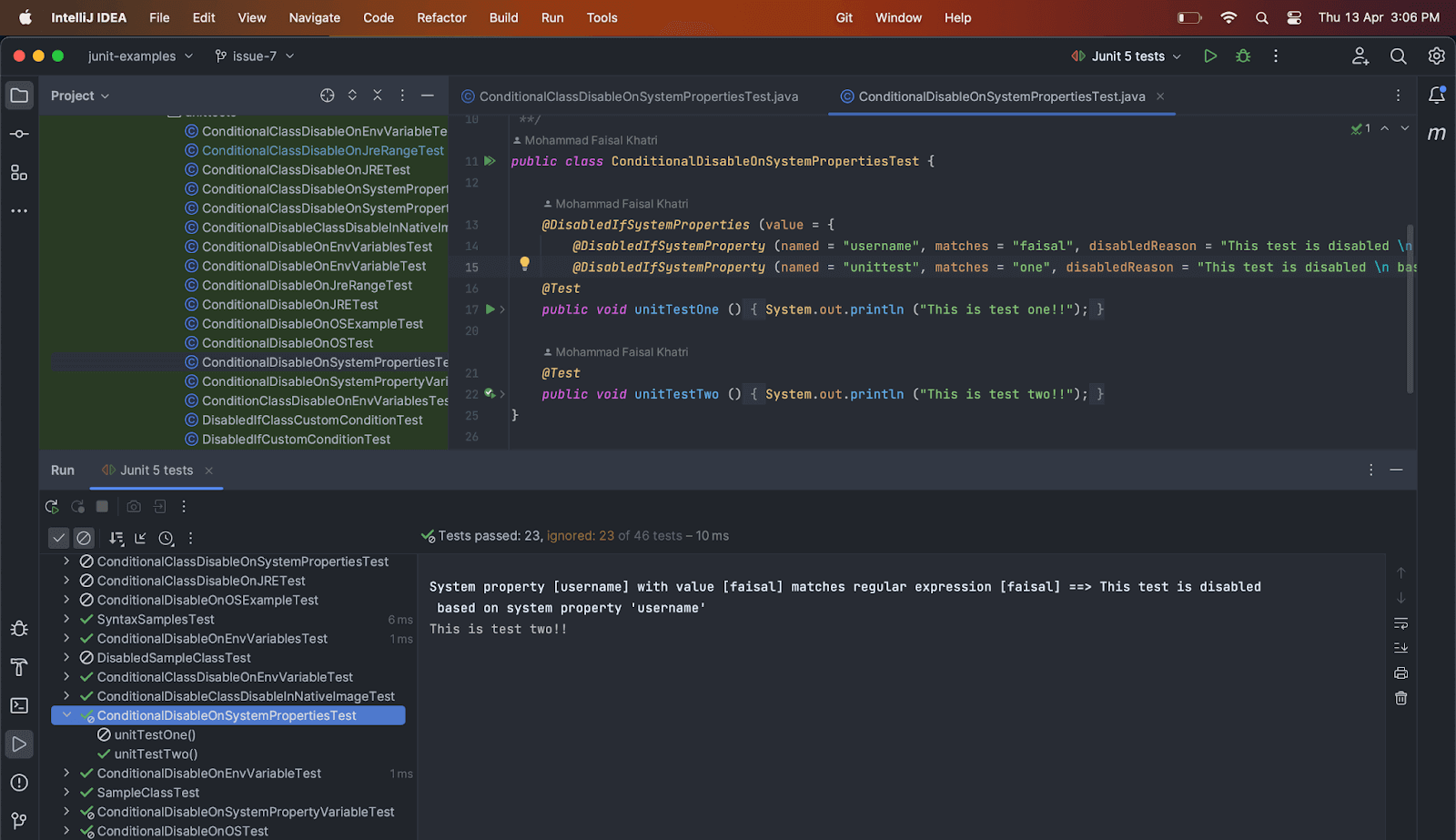
Task: Open the issue-7 Git branch popup
Action: [253, 56]
